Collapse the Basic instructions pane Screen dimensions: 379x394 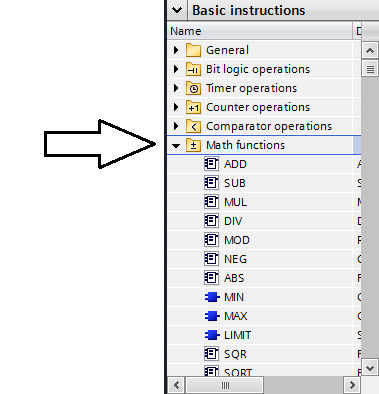tap(177, 10)
